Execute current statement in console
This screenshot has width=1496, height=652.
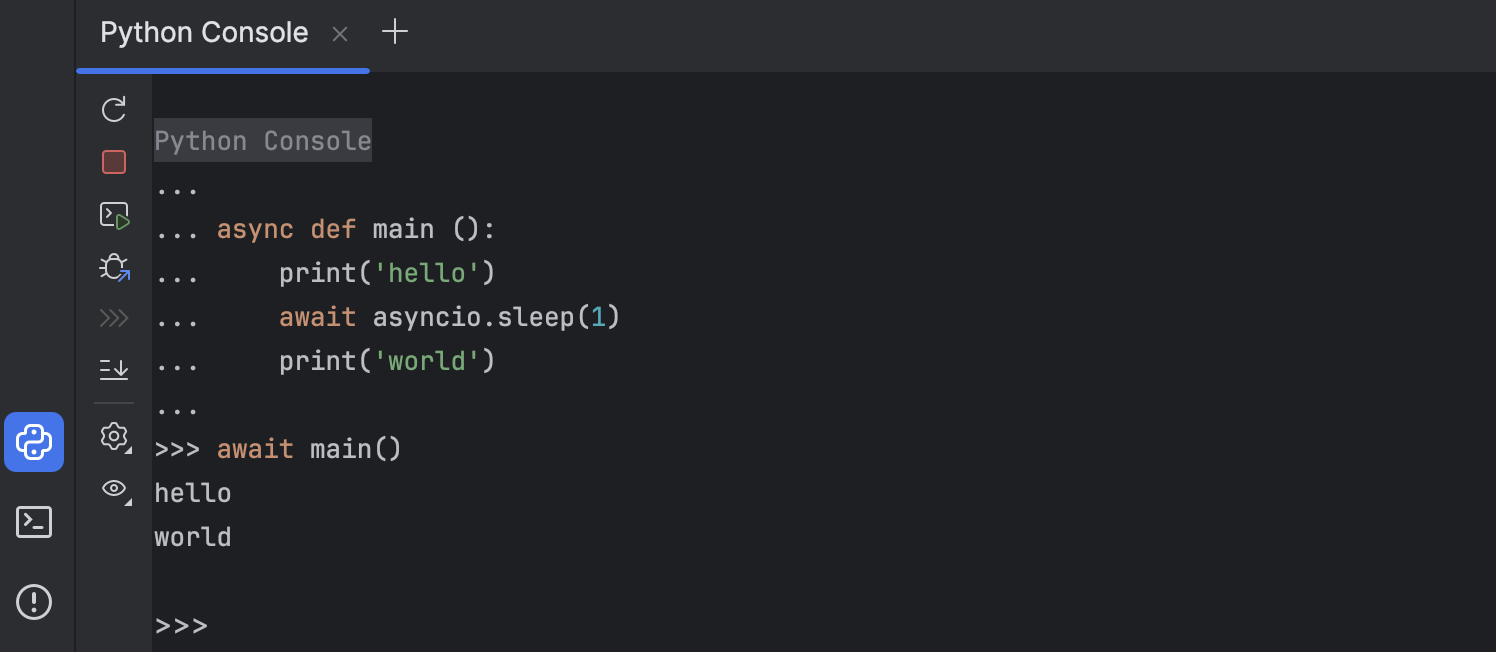pyautogui.click(x=113, y=215)
